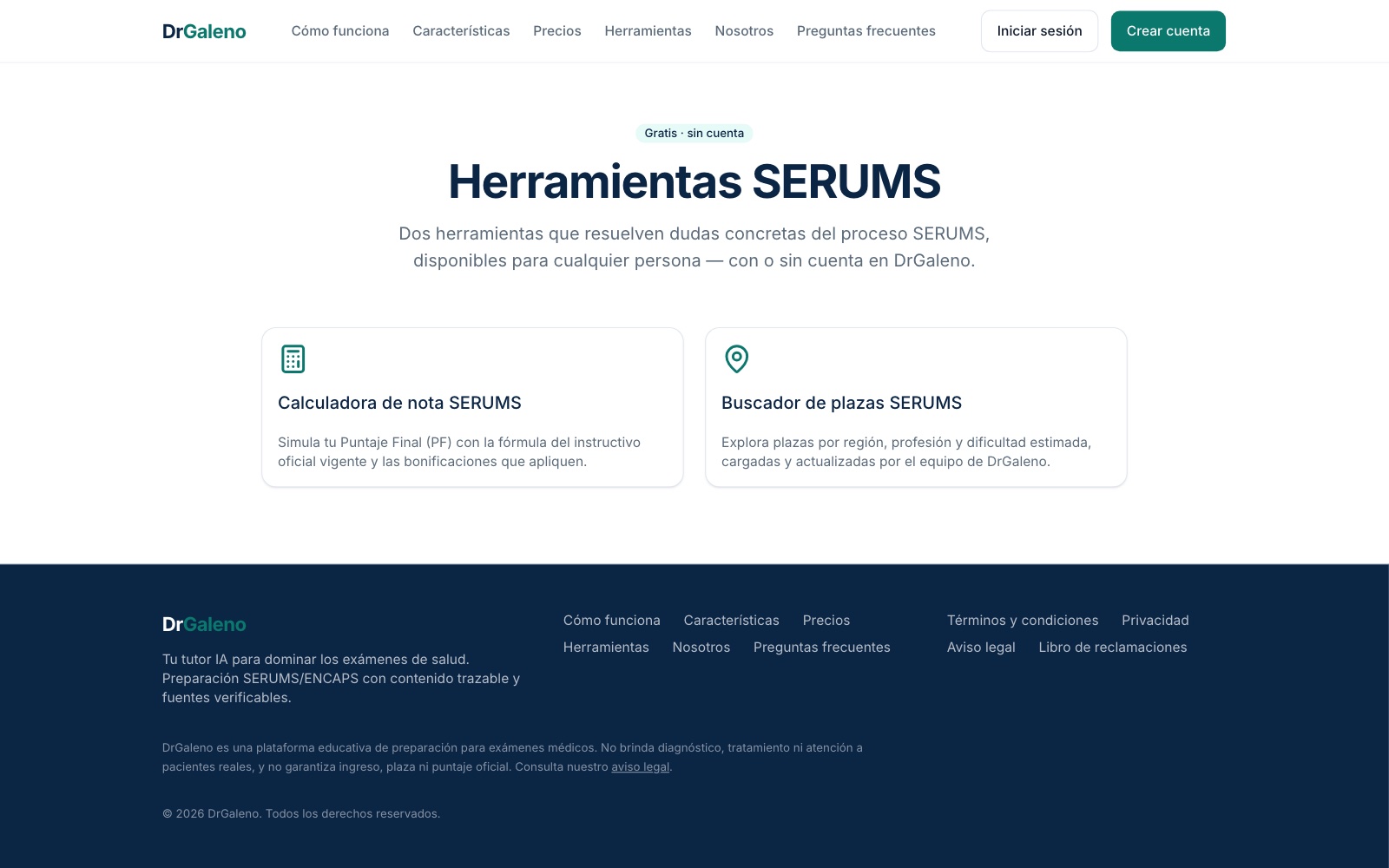1389x868 pixels.
Task: Click the copyright line "© 2026 DrGaleno"
Action: pos(301,814)
